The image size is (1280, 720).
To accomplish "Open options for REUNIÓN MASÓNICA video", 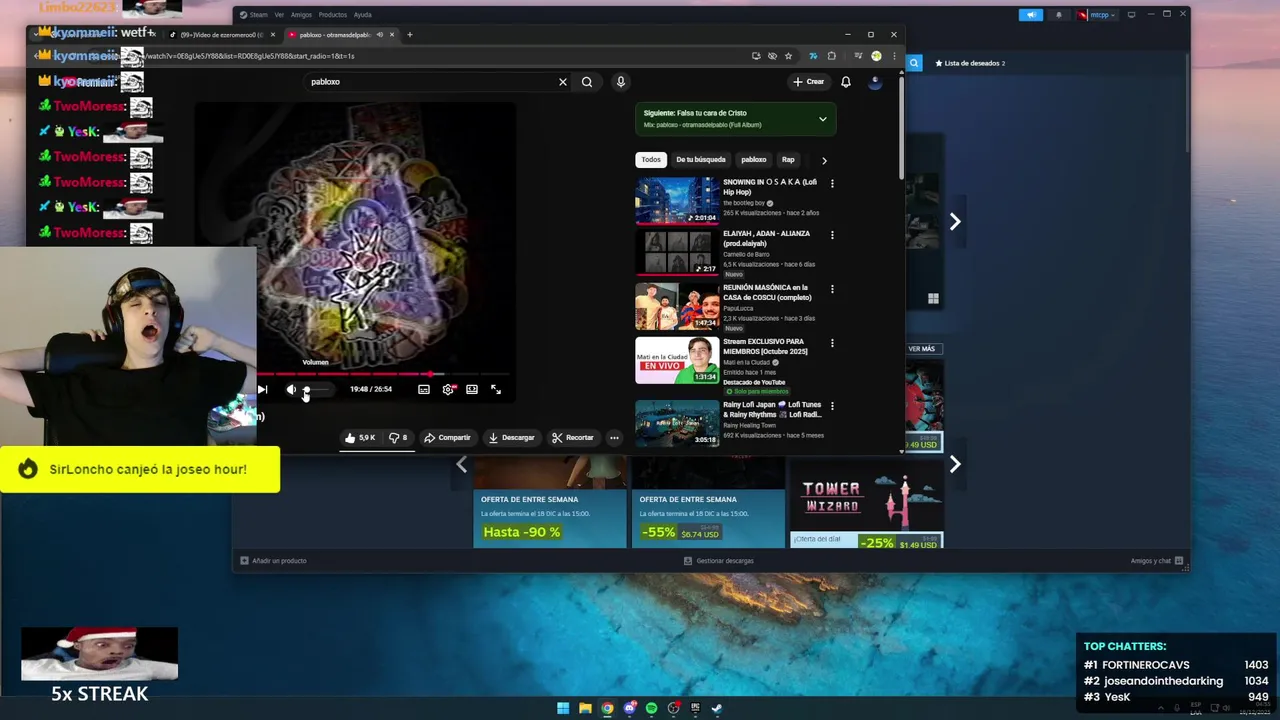I will point(832,289).
